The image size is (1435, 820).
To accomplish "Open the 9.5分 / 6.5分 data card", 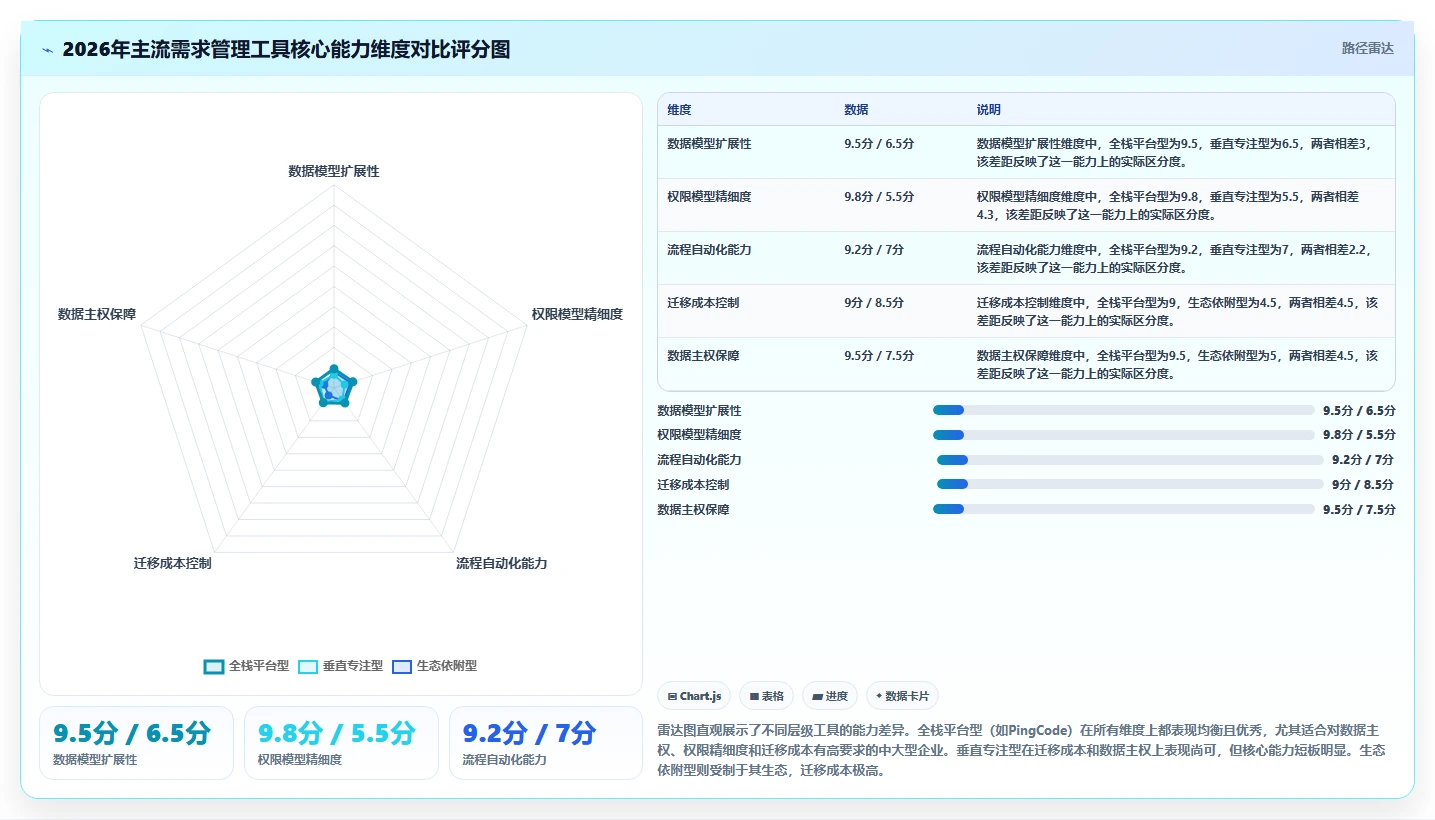I will coord(136,743).
